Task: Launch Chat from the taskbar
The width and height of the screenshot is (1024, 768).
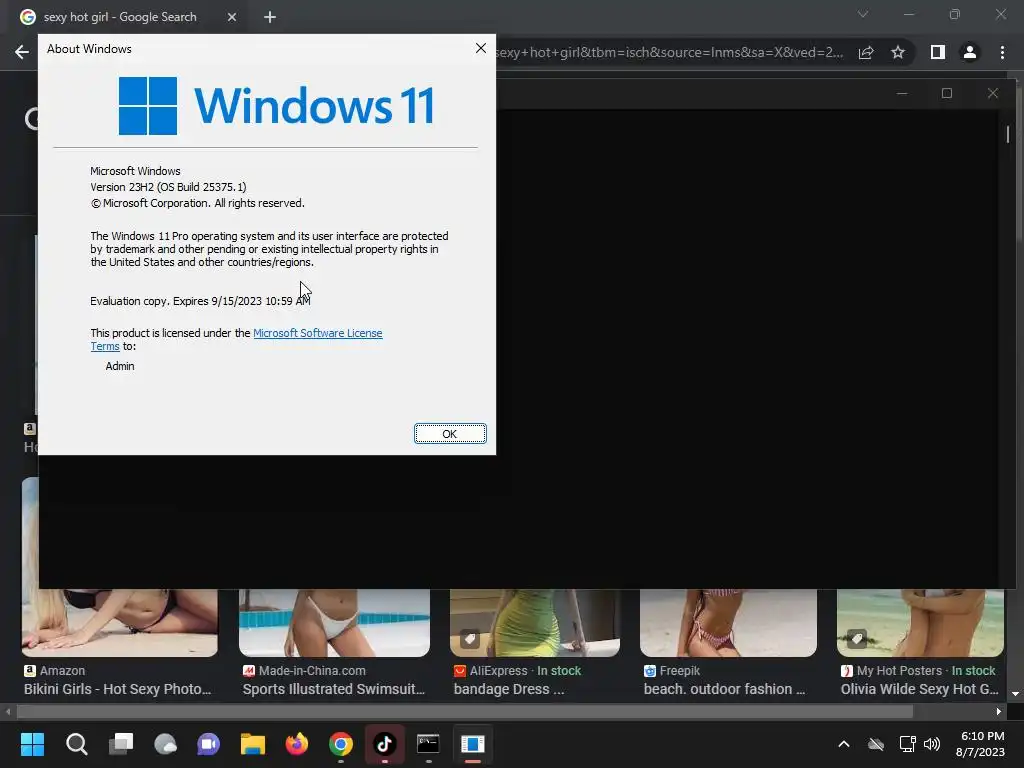Action: coord(209,744)
